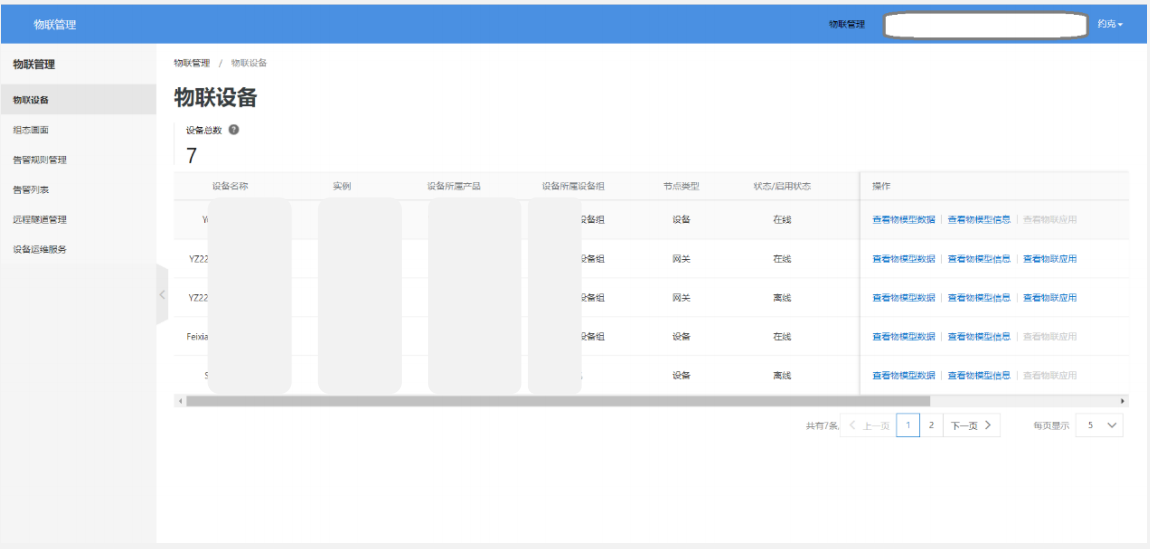
Task: Expand the 每页显示 page size dropdown
Action: click(1100, 425)
